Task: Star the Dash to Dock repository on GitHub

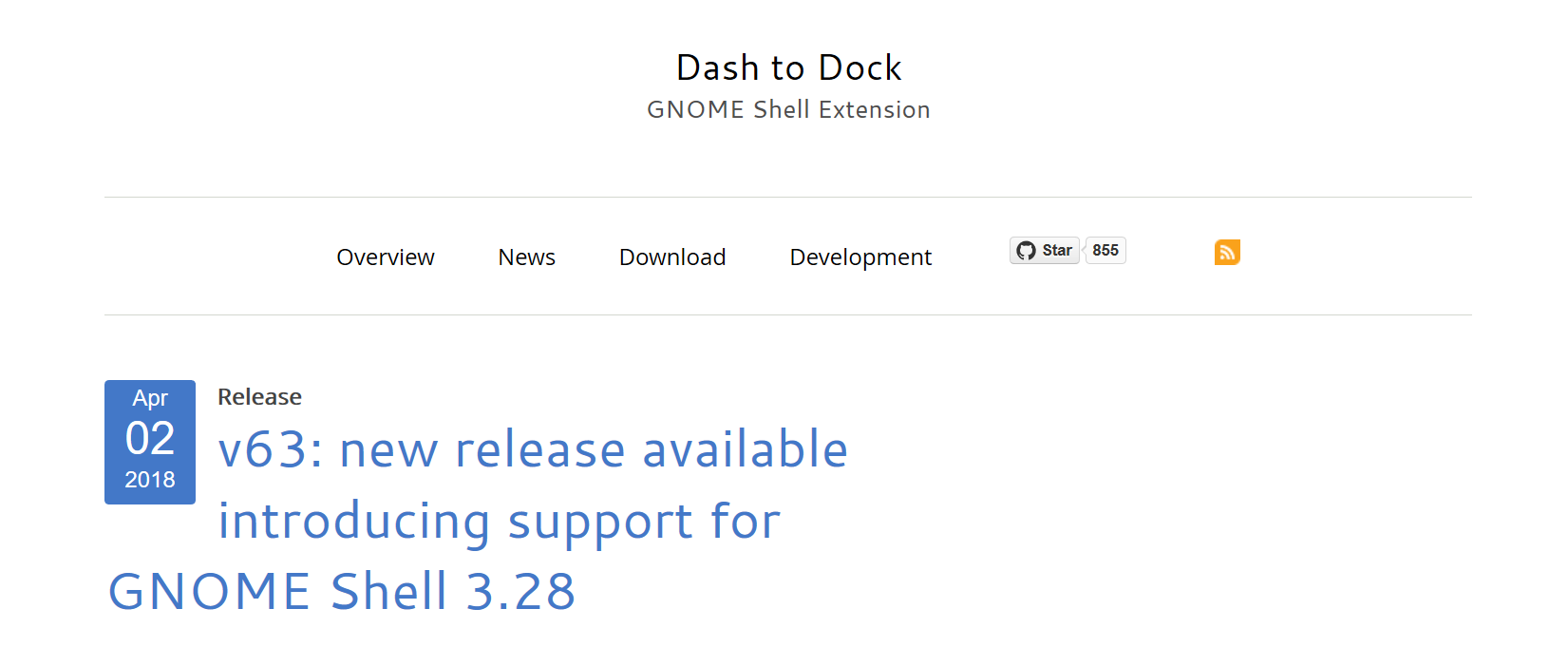Action: click(x=1044, y=250)
